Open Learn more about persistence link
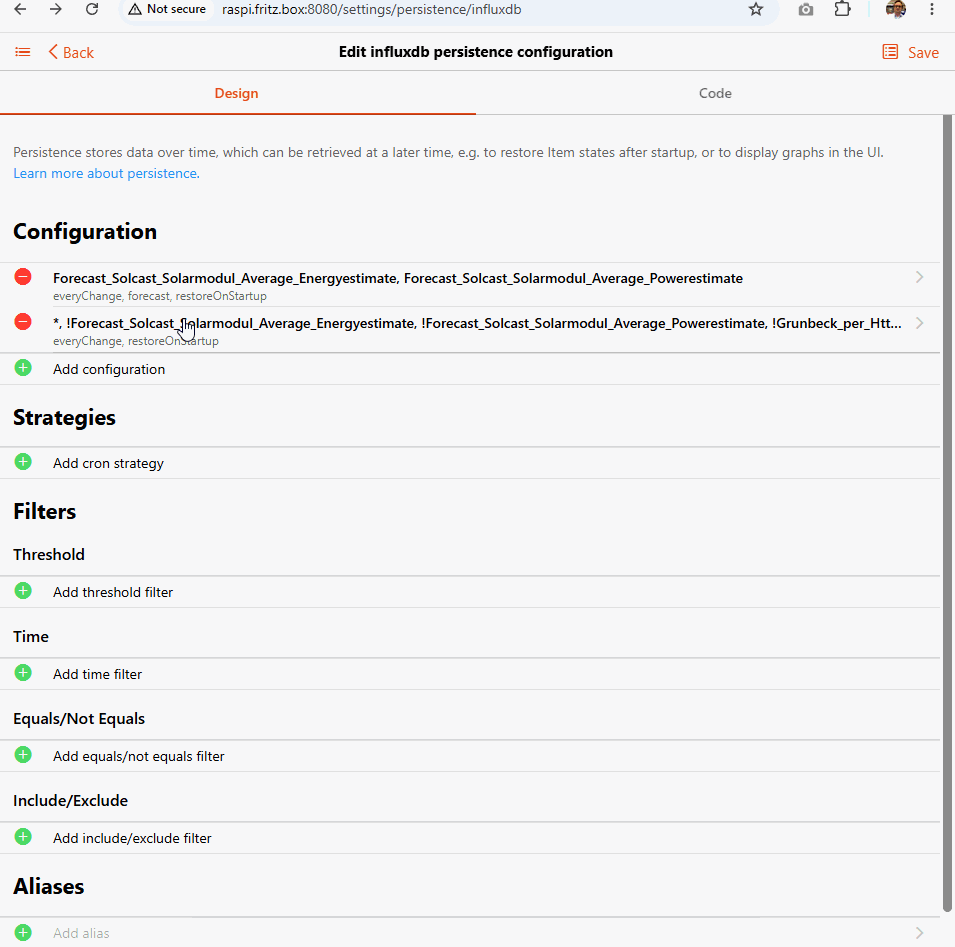The image size is (955, 947). (106, 174)
